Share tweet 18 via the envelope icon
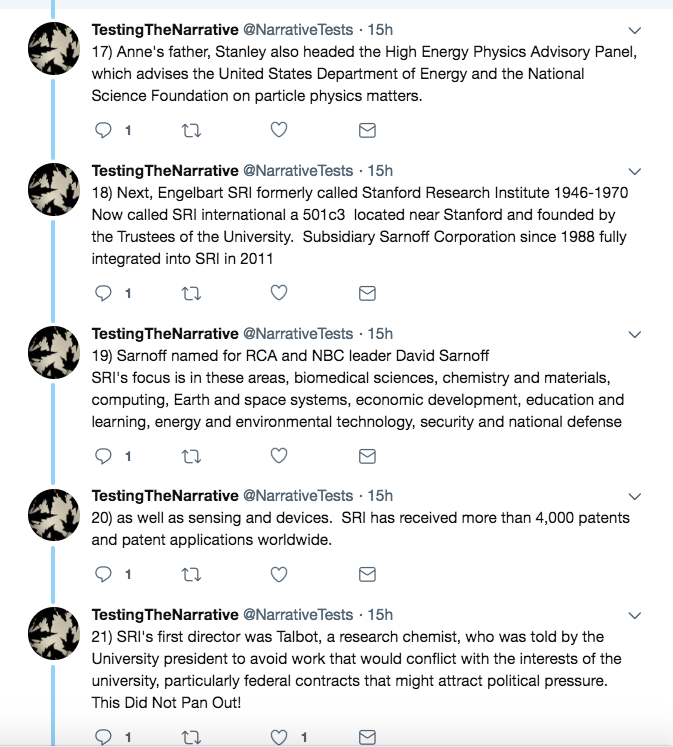Image resolution: width=673 pixels, height=747 pixels. 367,293
